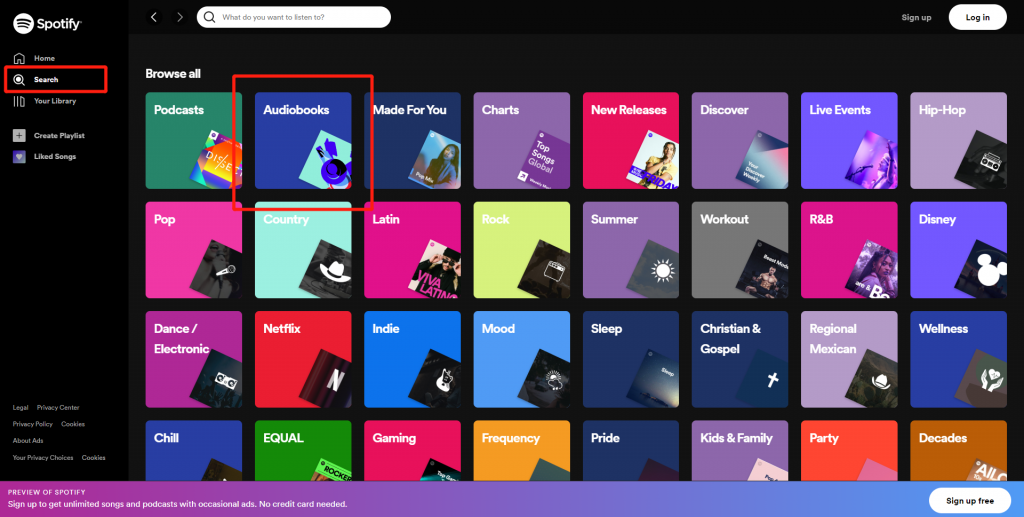
Task: Open the Workout category tile
Action: coord(740,250)
